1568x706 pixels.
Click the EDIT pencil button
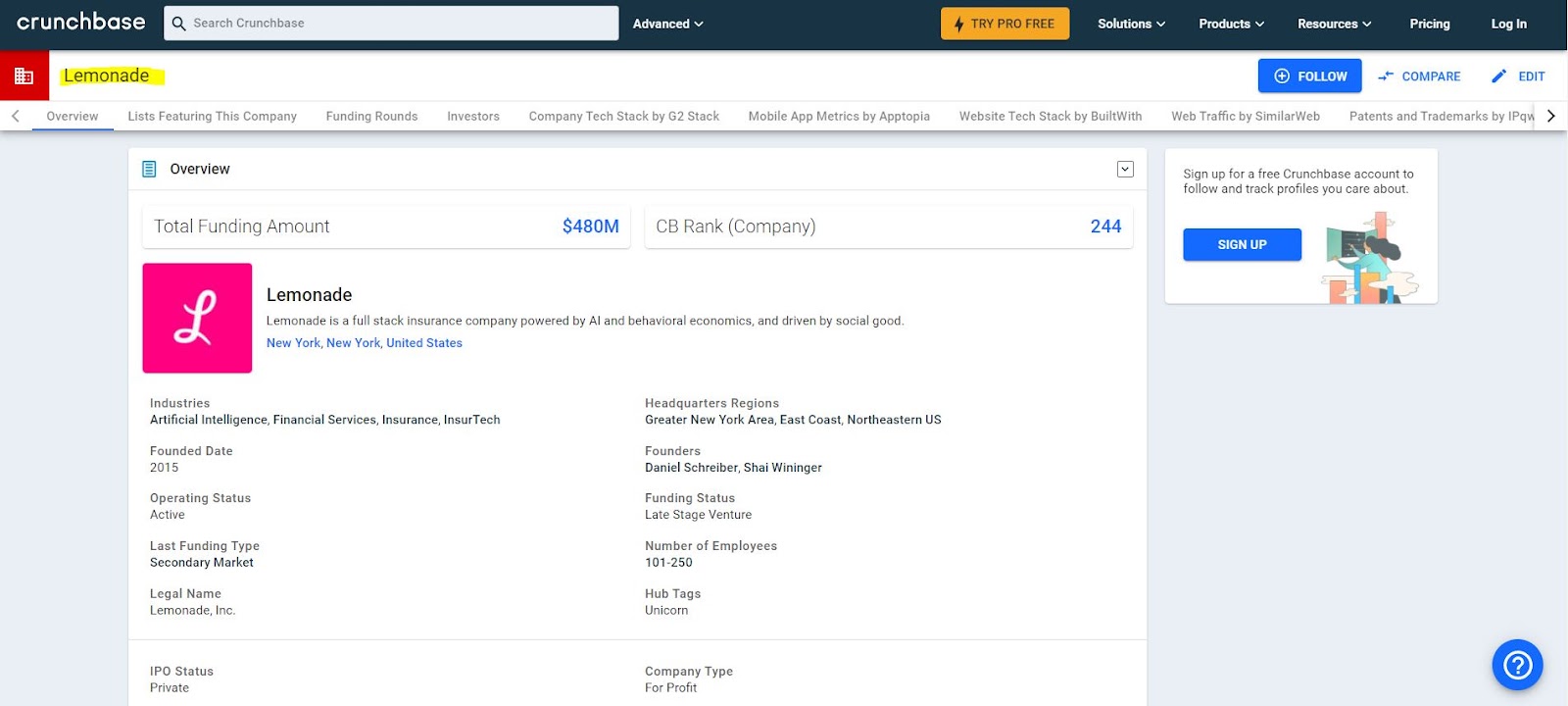[x=1518, y=76]
